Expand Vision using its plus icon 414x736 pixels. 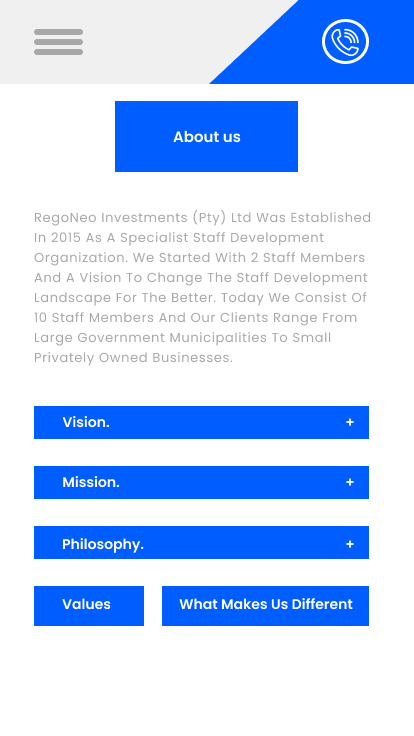(350, 422)
